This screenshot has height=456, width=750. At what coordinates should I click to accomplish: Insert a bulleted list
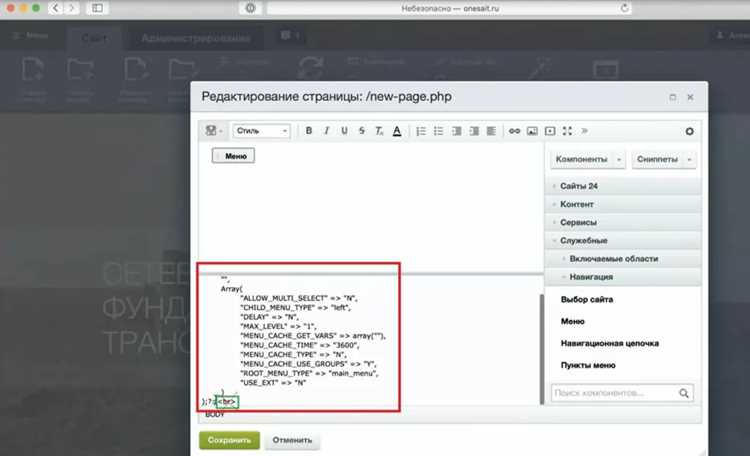439,131
